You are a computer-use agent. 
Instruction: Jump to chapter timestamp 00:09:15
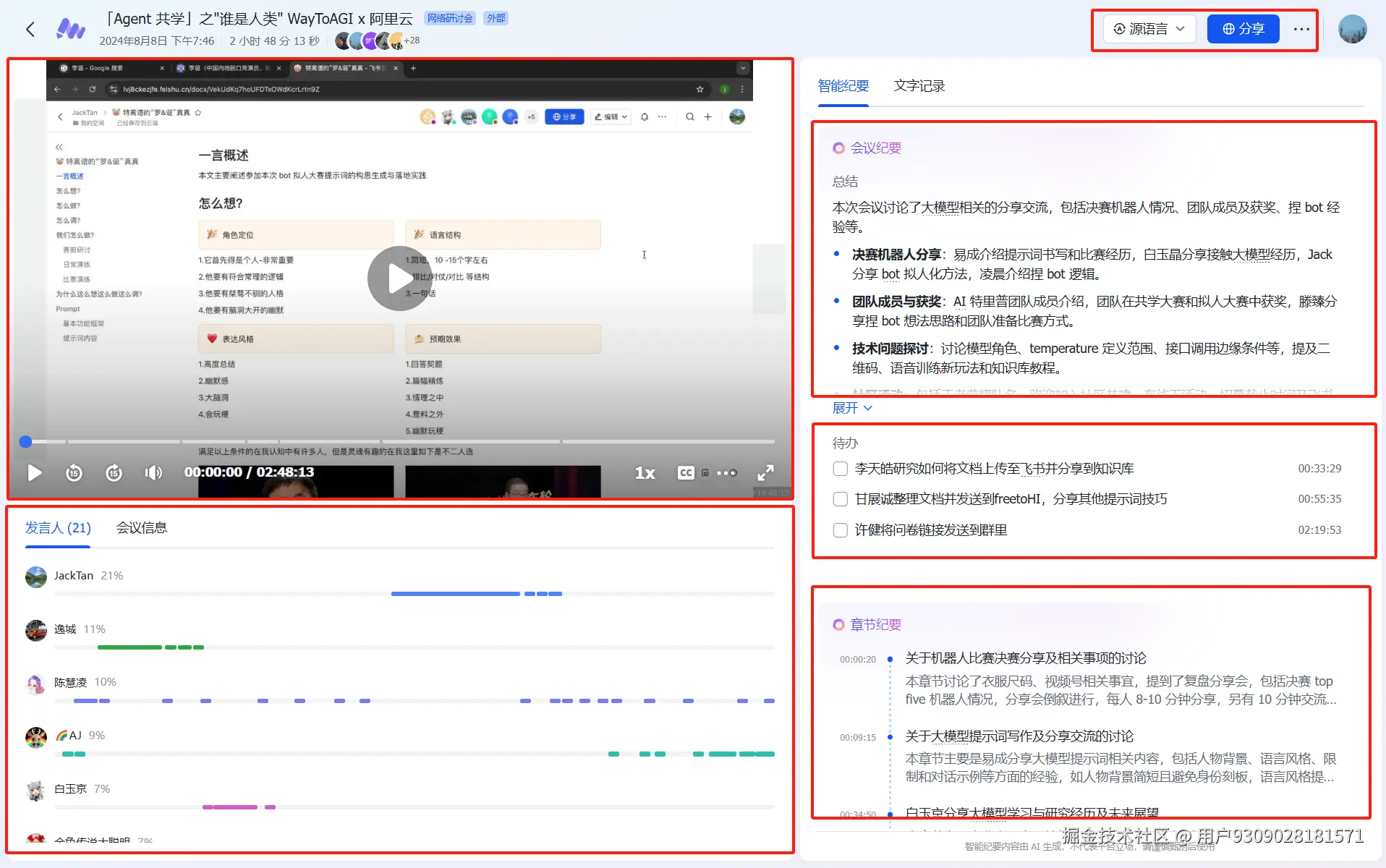pos(857,738)
